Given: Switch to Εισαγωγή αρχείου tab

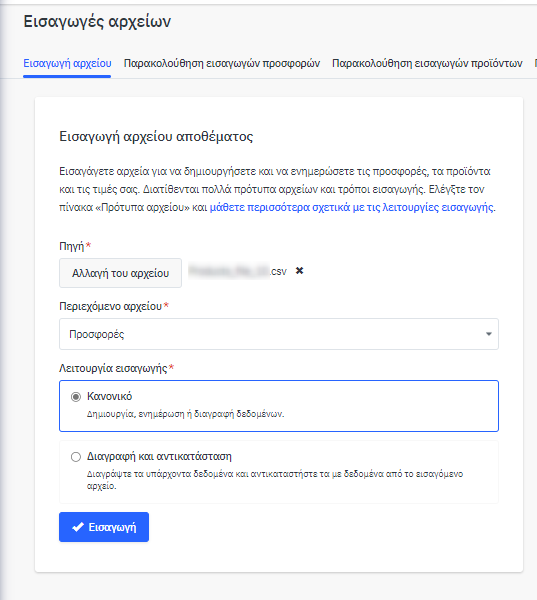Looking at the screenshot, I should [x=67, y=63].
